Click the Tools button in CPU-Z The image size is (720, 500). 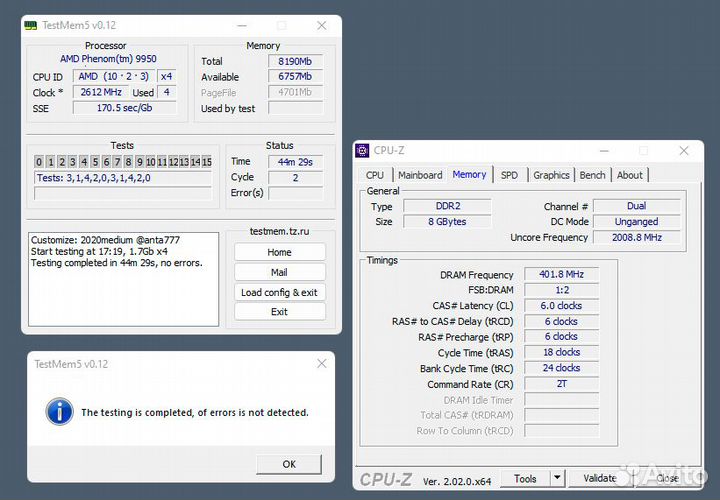click(525, 478)
